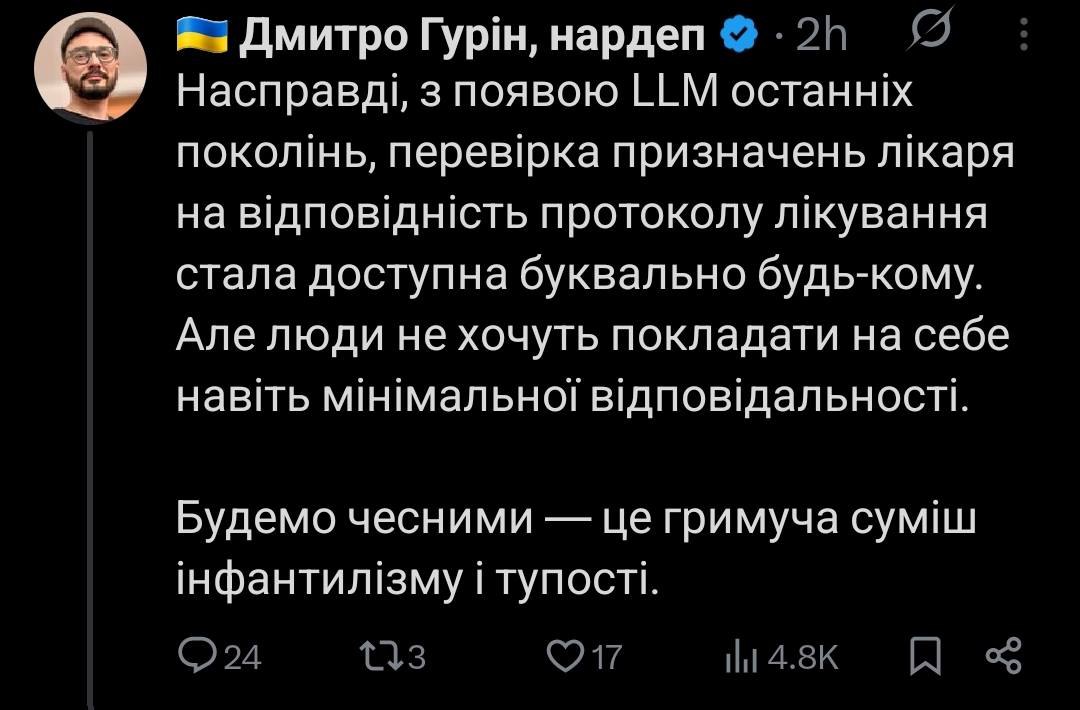
Task: Click the Ukrainian flag emoji beside the name
Action: [x=202, y=36]
